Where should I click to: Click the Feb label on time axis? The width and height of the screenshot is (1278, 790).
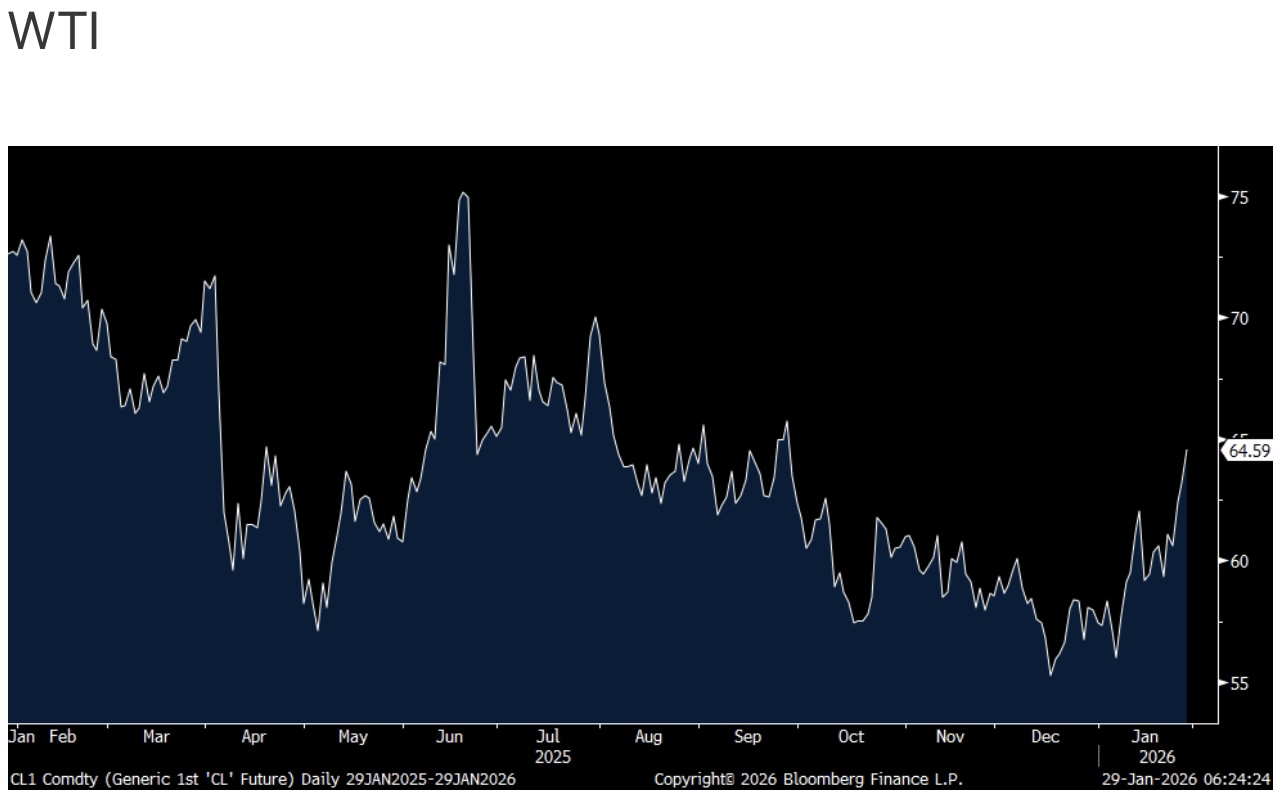tap(62, 737)
